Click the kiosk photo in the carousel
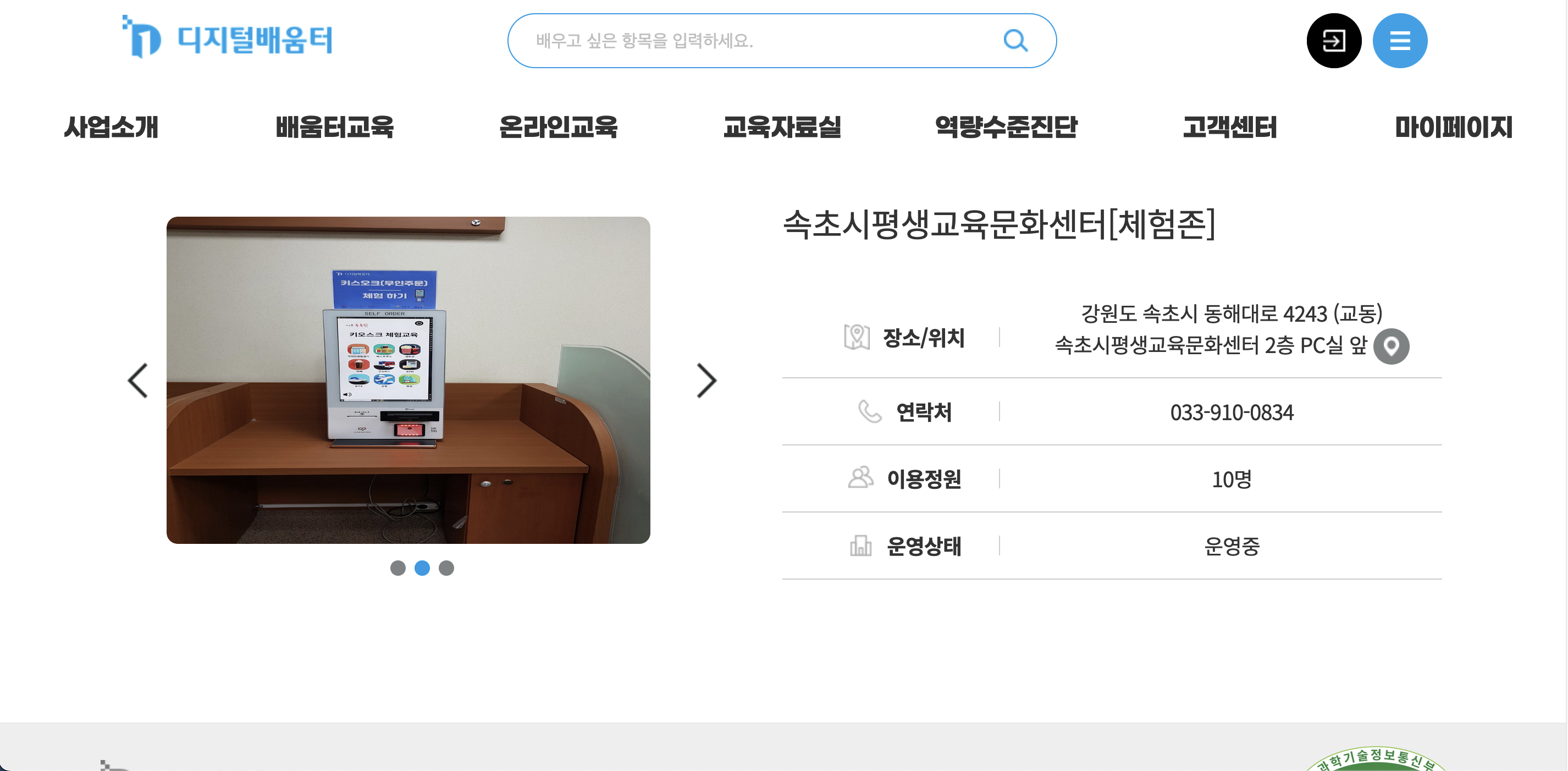 [x=408, y=380]
